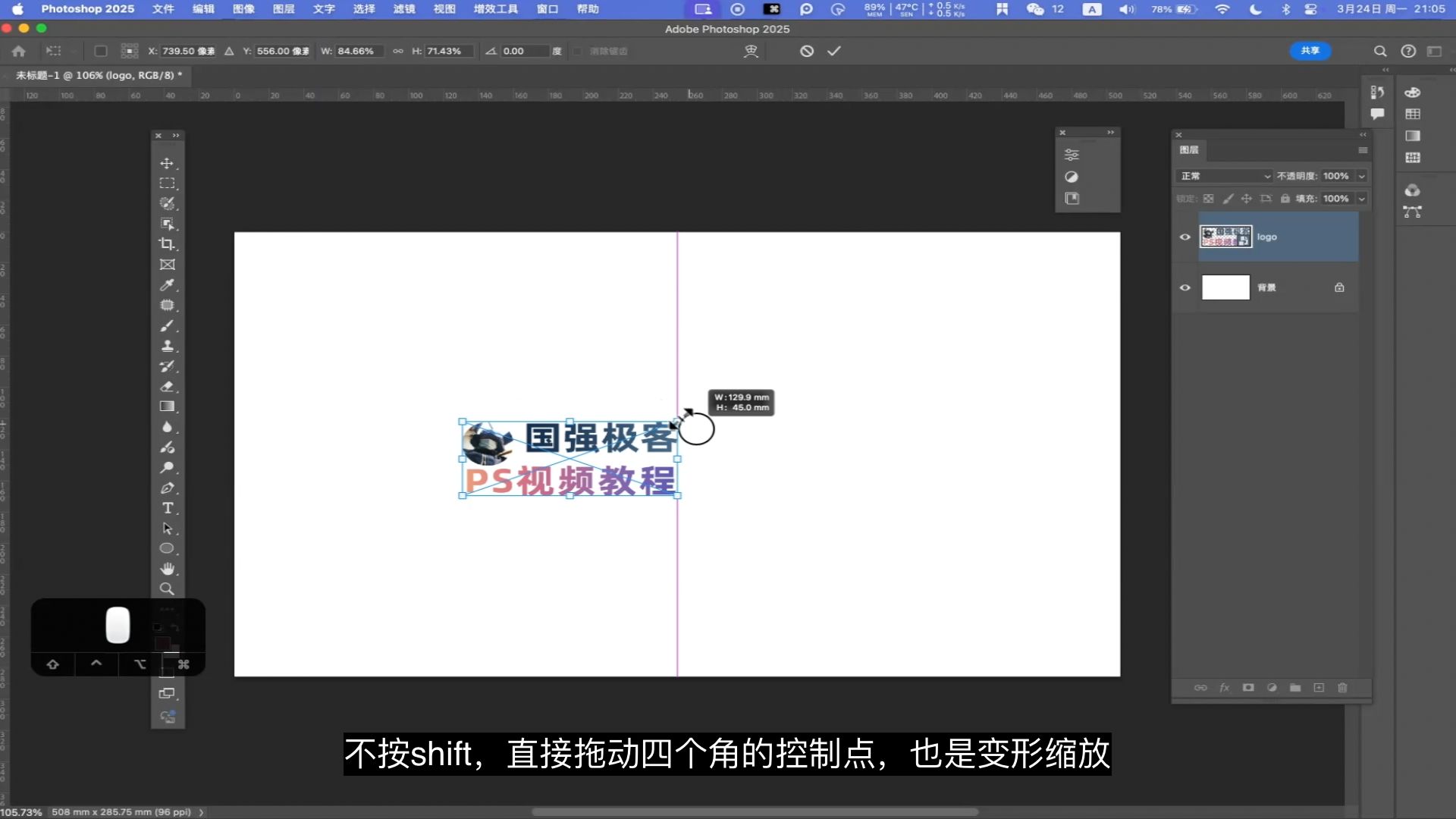Select the Eraser tool

click(x=167, y=387)
